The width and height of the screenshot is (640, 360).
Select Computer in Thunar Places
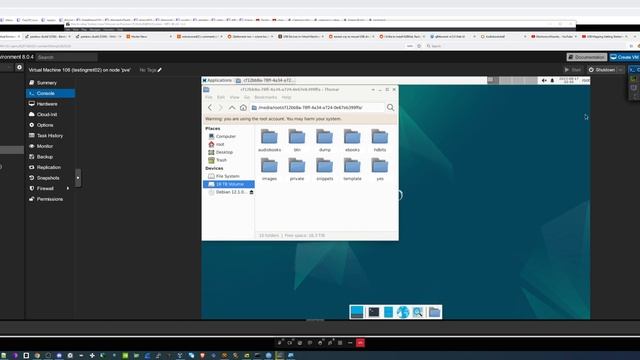(x=229, y=136)
